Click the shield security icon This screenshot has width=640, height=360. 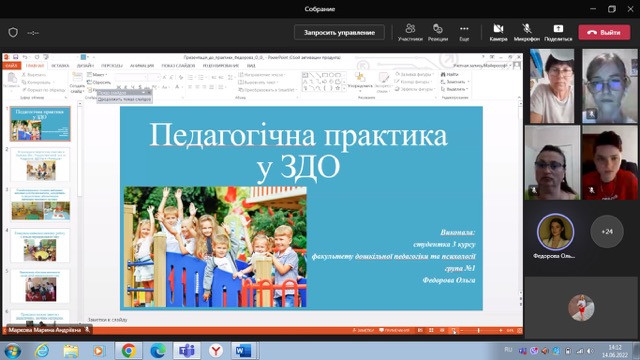[13, 32]
